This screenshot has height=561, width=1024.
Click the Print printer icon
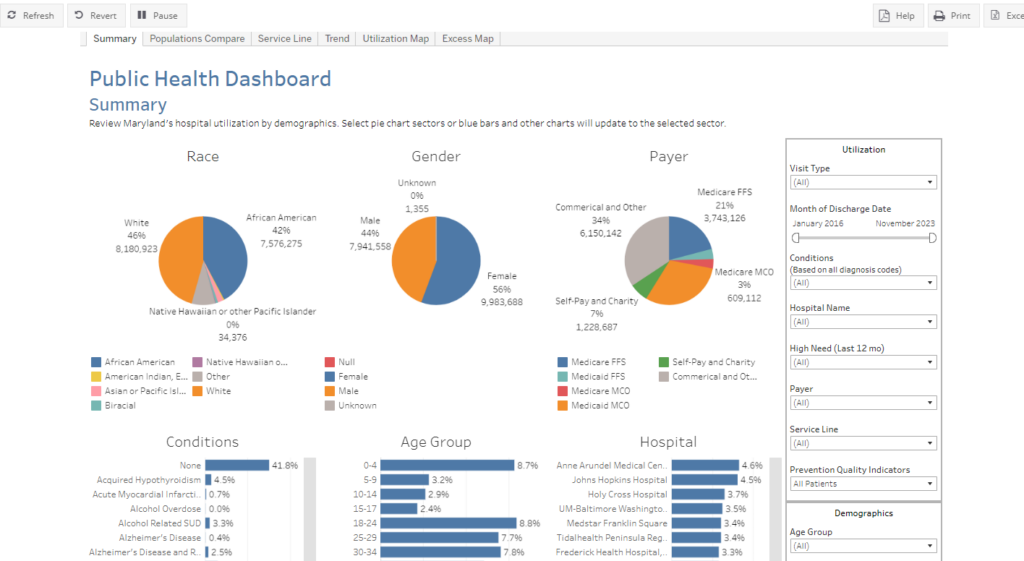939,16
